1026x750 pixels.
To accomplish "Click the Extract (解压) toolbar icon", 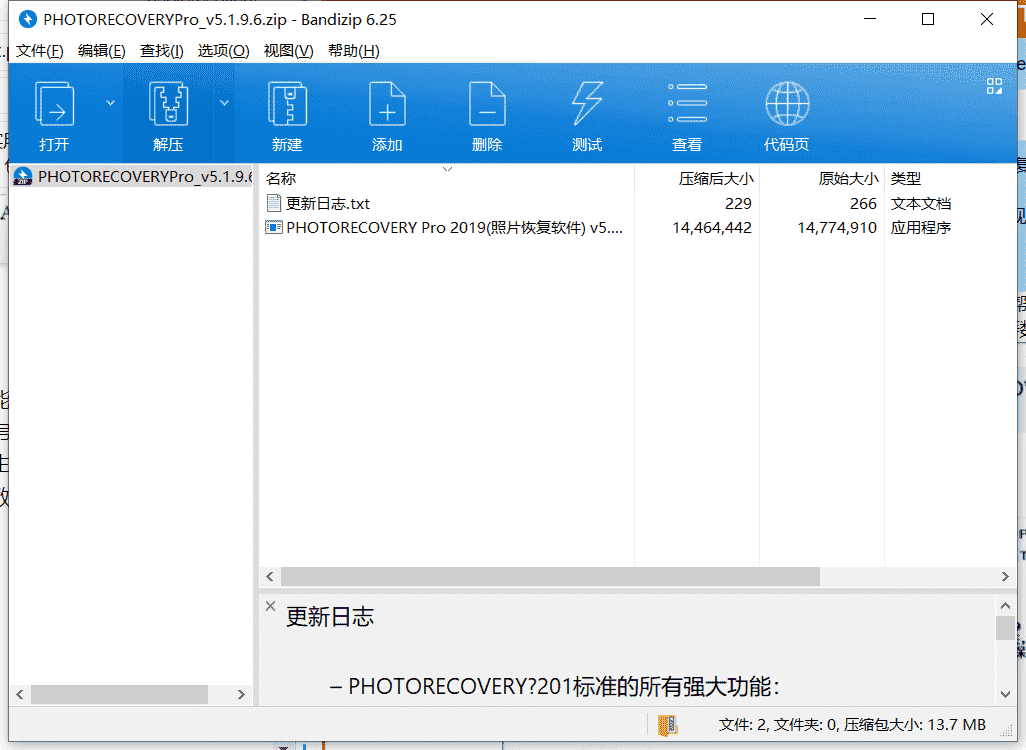I will tap(168, 103).
